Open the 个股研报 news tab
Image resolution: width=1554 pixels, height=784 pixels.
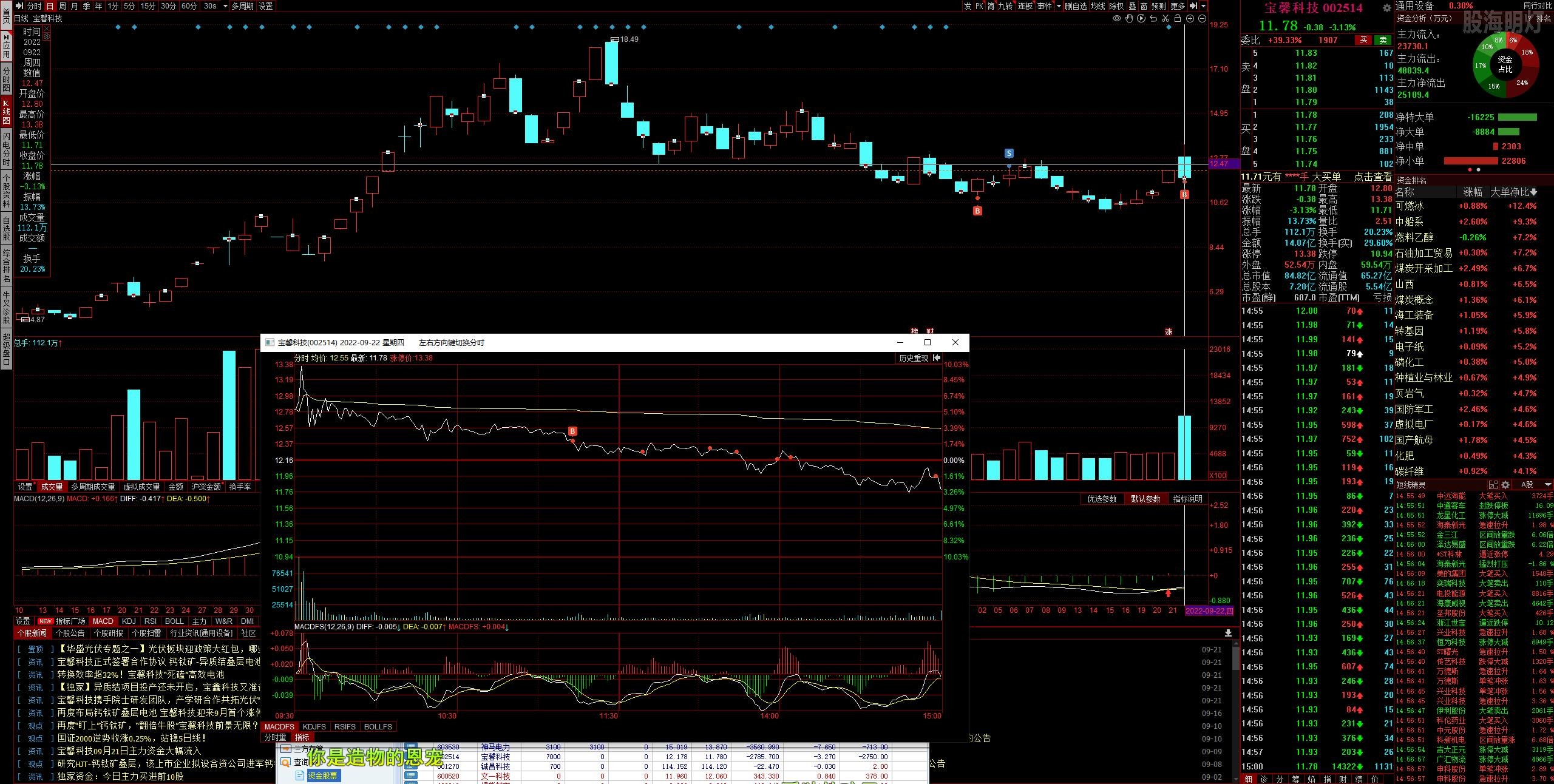click(x=108, y=633)
